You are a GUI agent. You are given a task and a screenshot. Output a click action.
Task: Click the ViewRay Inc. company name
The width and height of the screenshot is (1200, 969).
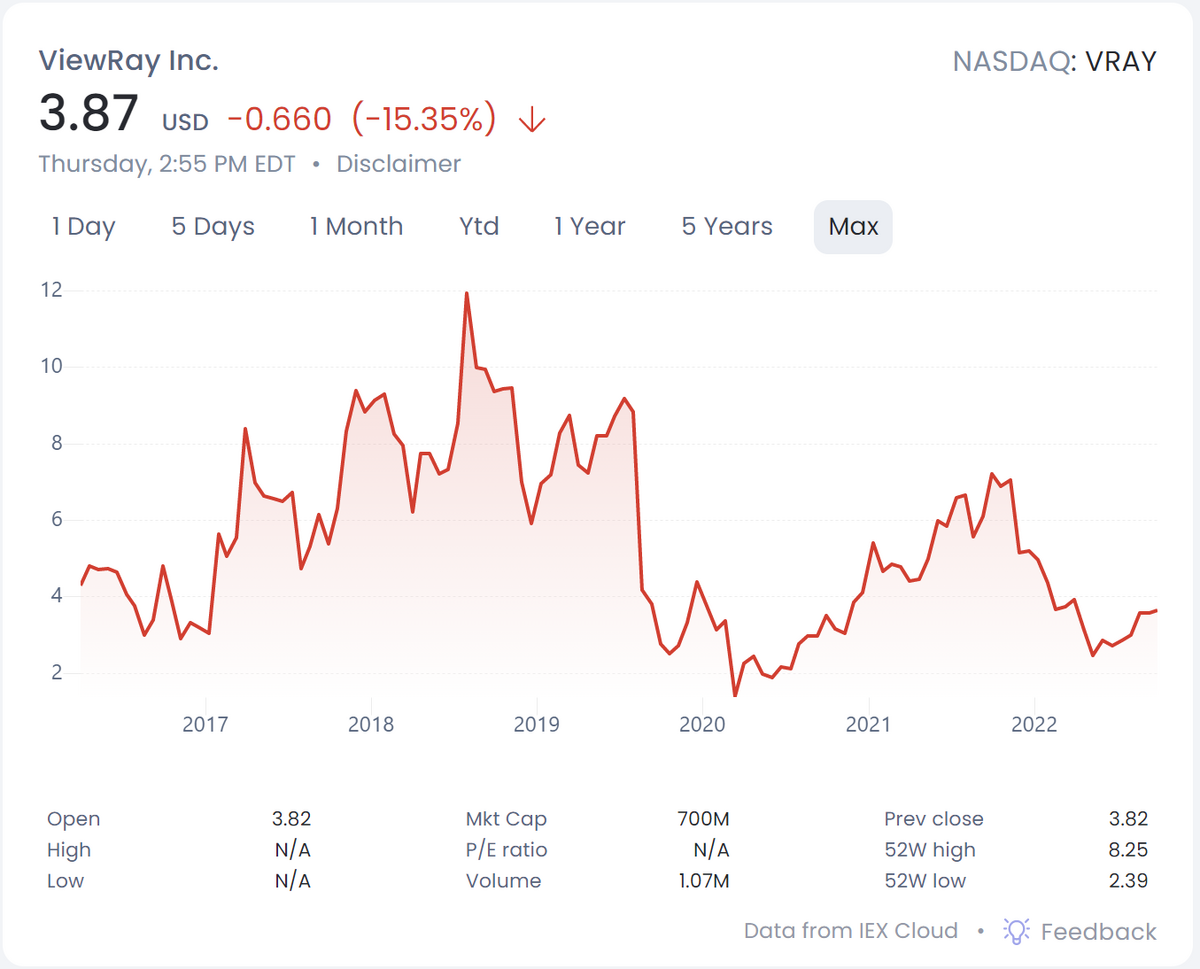(129, 60)
